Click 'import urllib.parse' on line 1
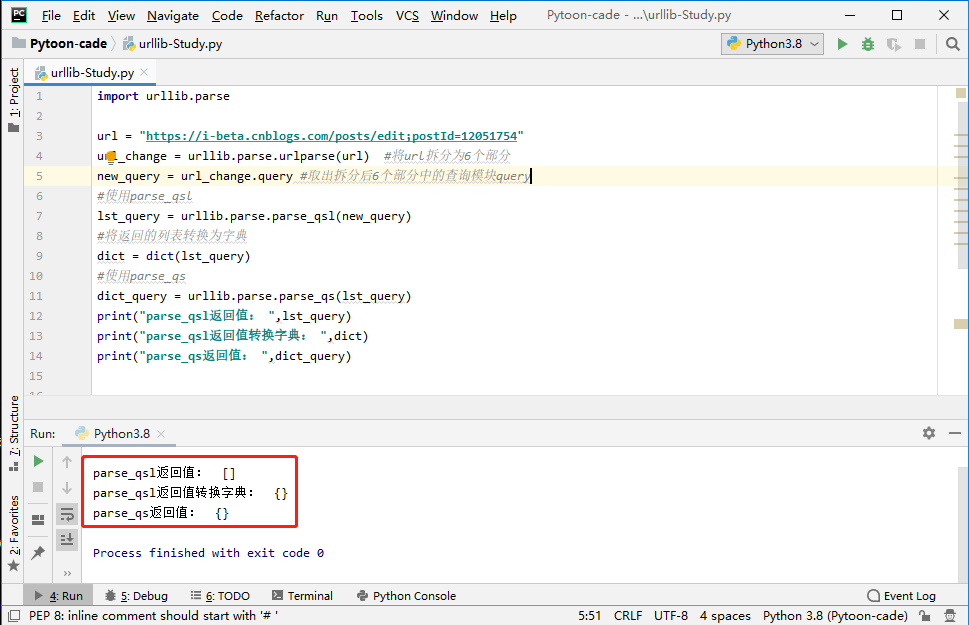969x625 pixels. 163,96
